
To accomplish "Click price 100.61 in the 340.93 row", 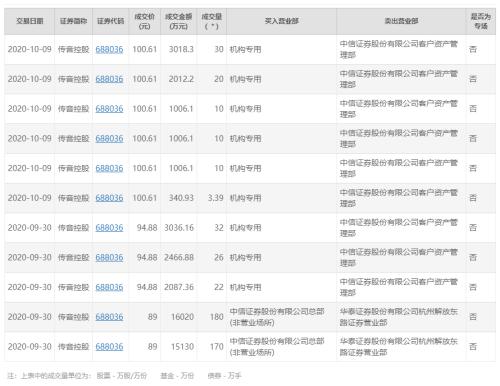I will [145, 198].
